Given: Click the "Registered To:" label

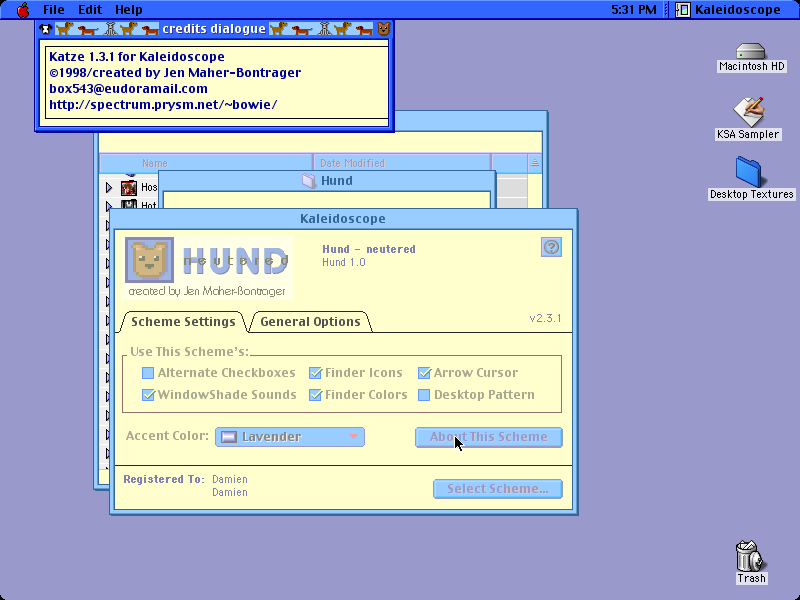Looking at the screenshot, I should [x=164, y=479].
